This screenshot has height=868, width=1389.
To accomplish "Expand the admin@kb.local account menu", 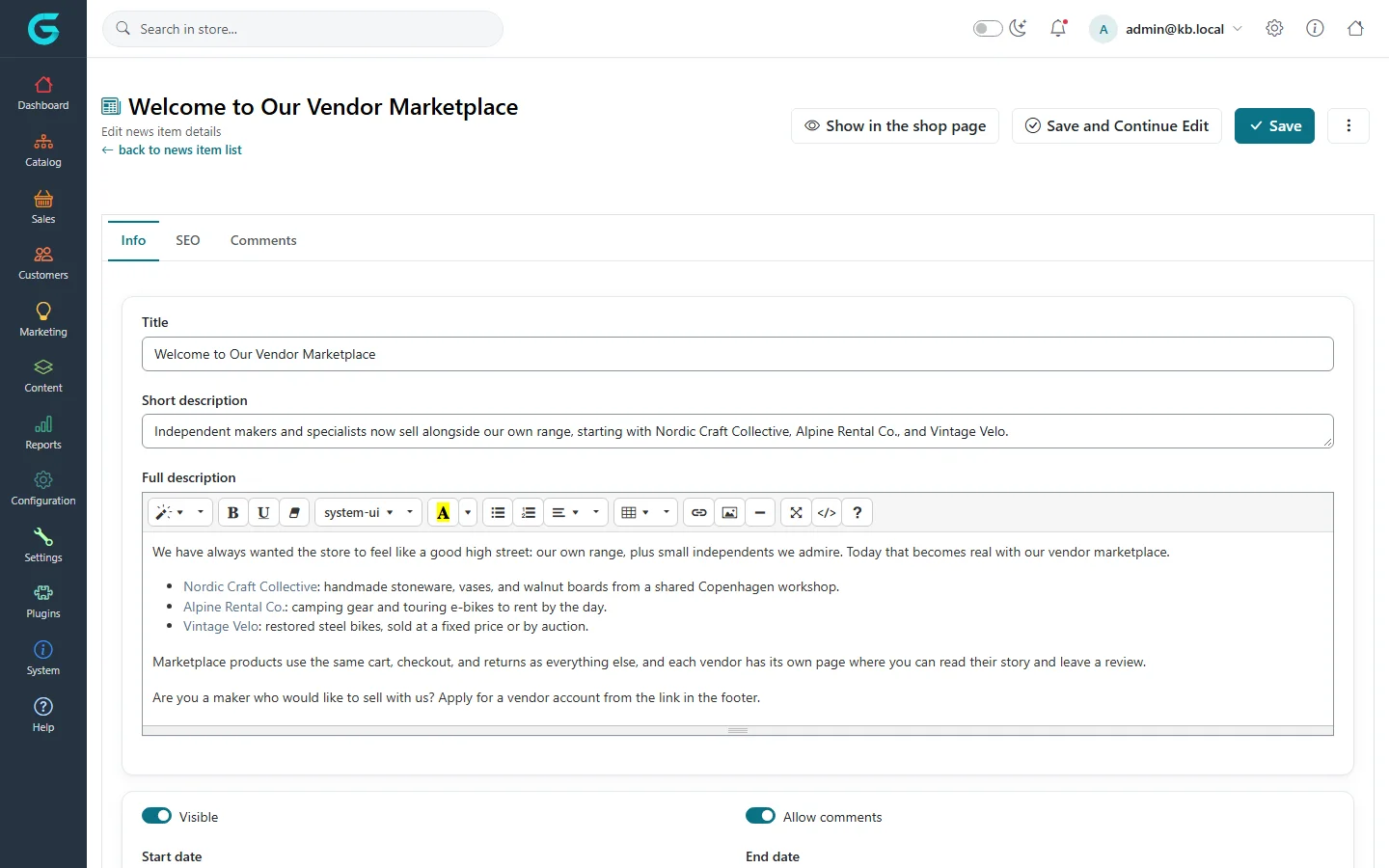I will pyautogui.click(x=1166, y=29).
